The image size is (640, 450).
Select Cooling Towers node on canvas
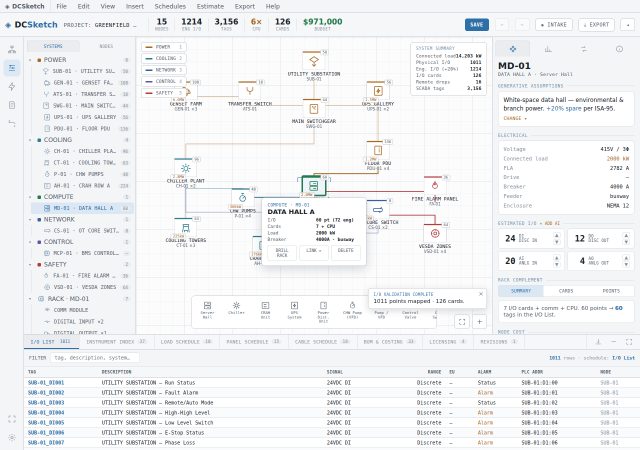click(186, 227)
